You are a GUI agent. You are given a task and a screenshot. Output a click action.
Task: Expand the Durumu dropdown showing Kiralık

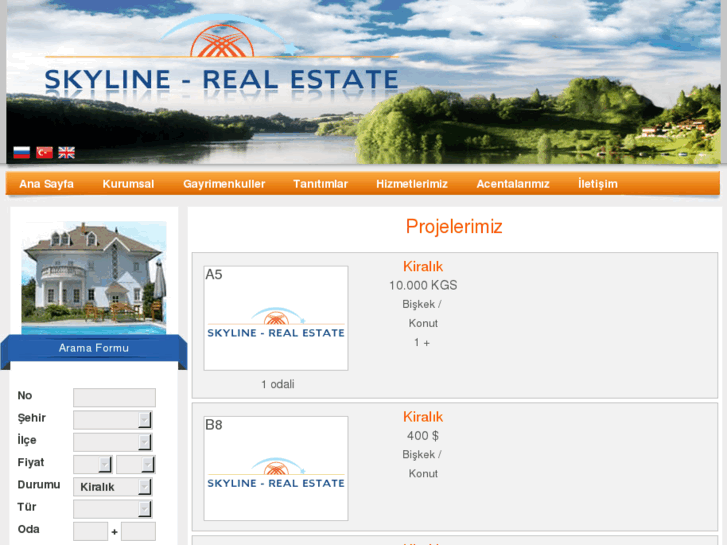pyautogui.click(x=113, y=487)
